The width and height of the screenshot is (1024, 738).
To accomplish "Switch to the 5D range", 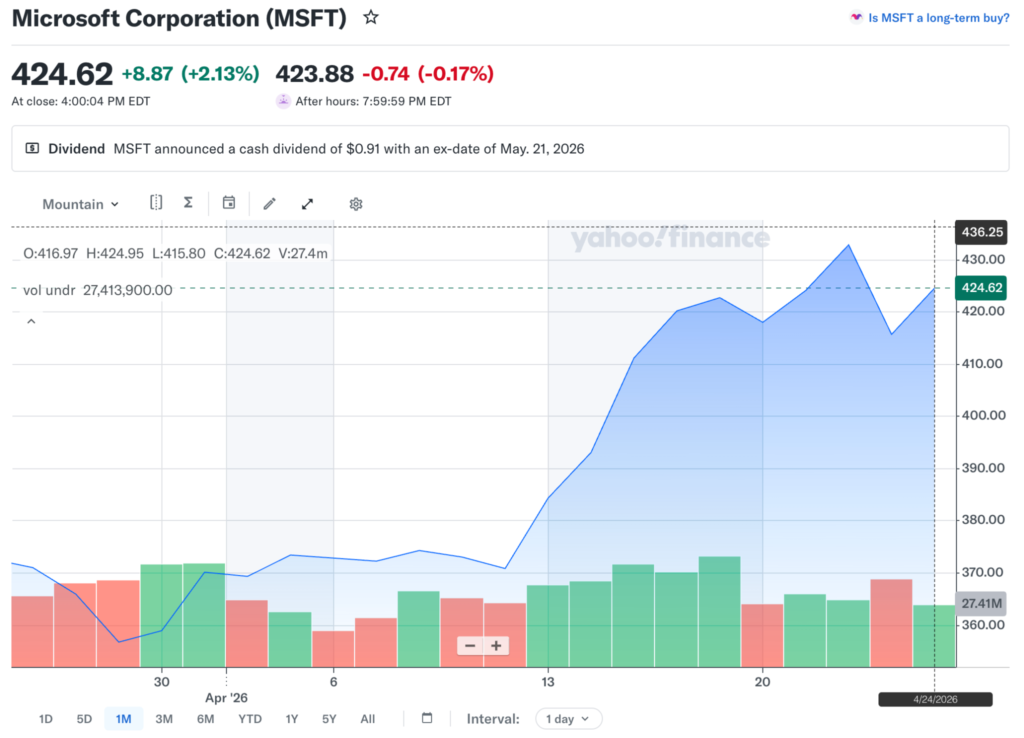I will coord(85,719).
